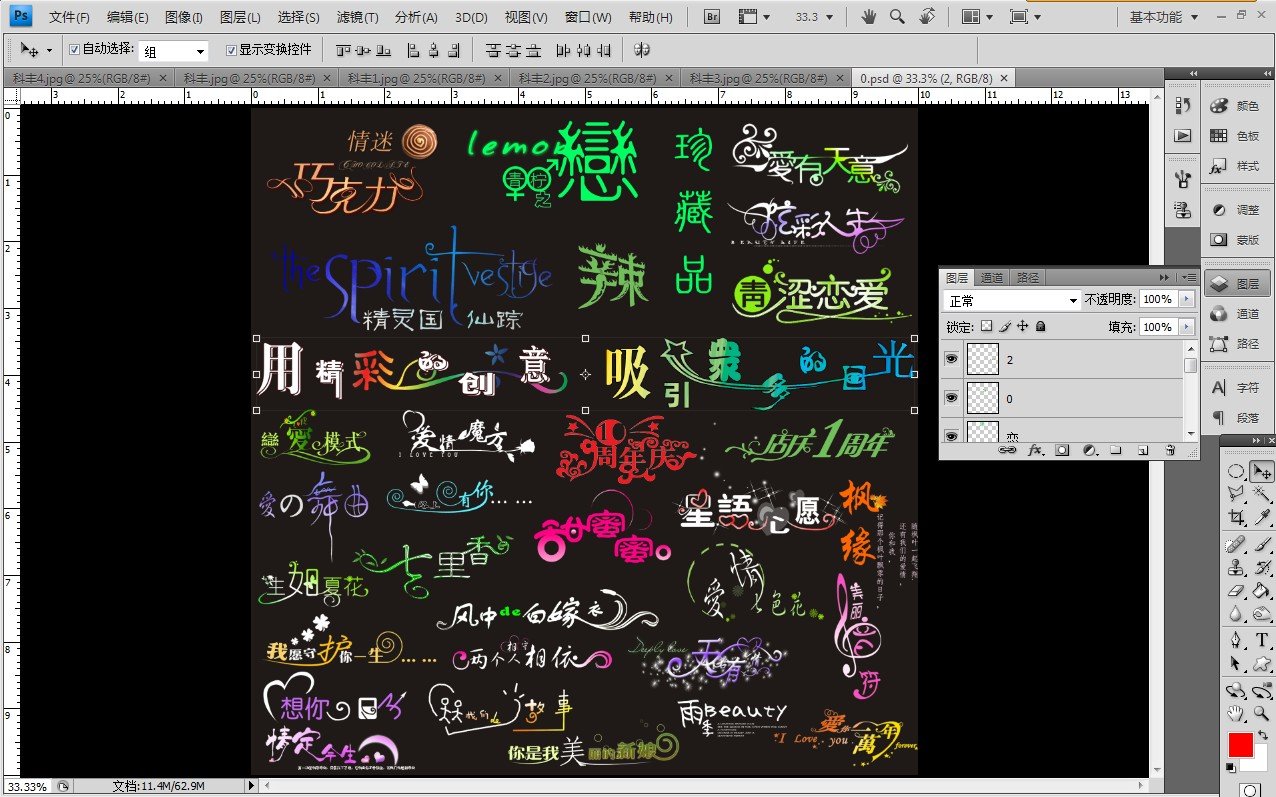This screenshot has width=1276, height=797.
Task: Open the 调整 adjustments panel
Action: pyautogui.click(x=1234, y=210)
